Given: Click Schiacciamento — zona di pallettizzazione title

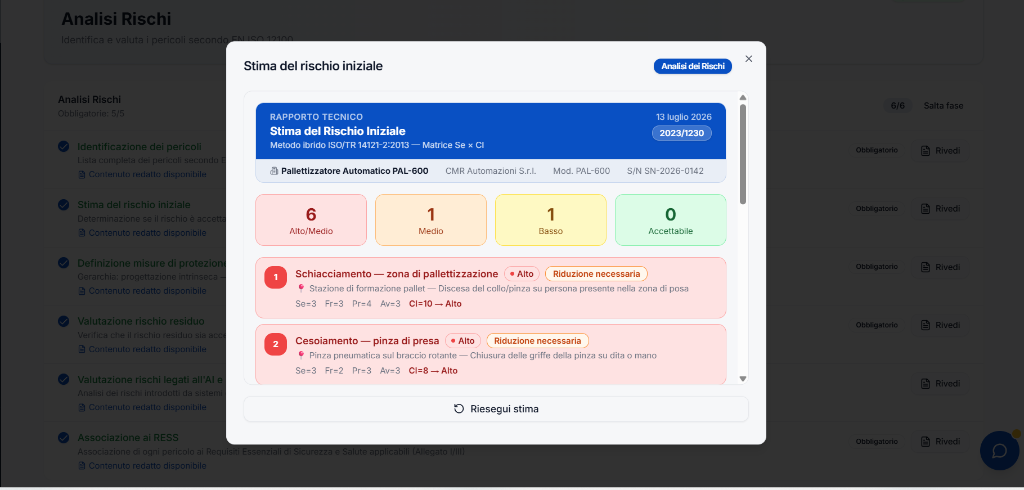Looking at the screenshot, I should [396, 274].
